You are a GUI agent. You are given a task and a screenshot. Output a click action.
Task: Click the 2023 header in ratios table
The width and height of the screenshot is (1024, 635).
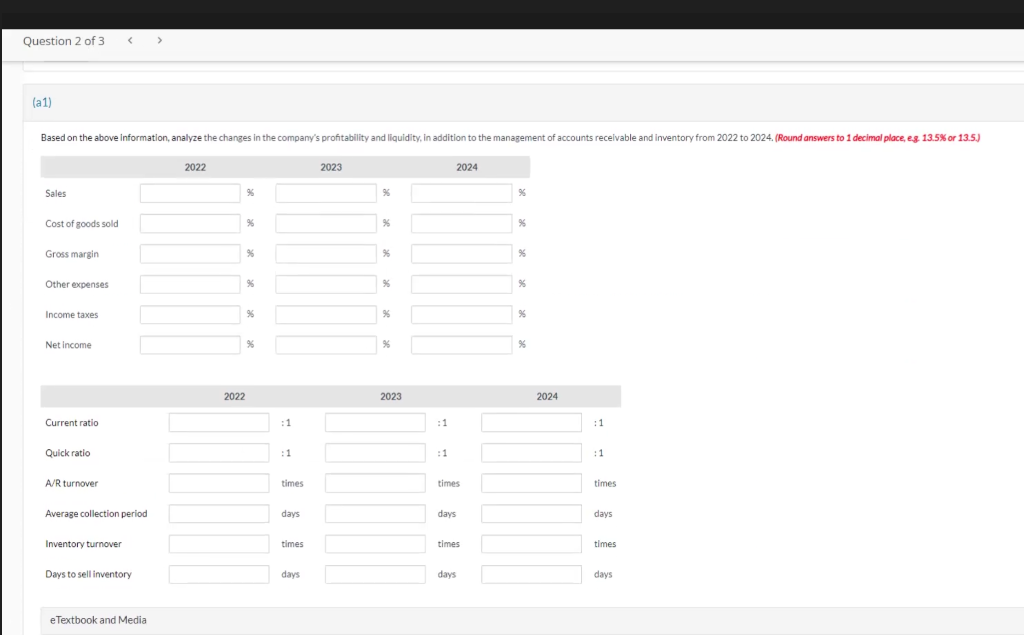click(391, 397)
